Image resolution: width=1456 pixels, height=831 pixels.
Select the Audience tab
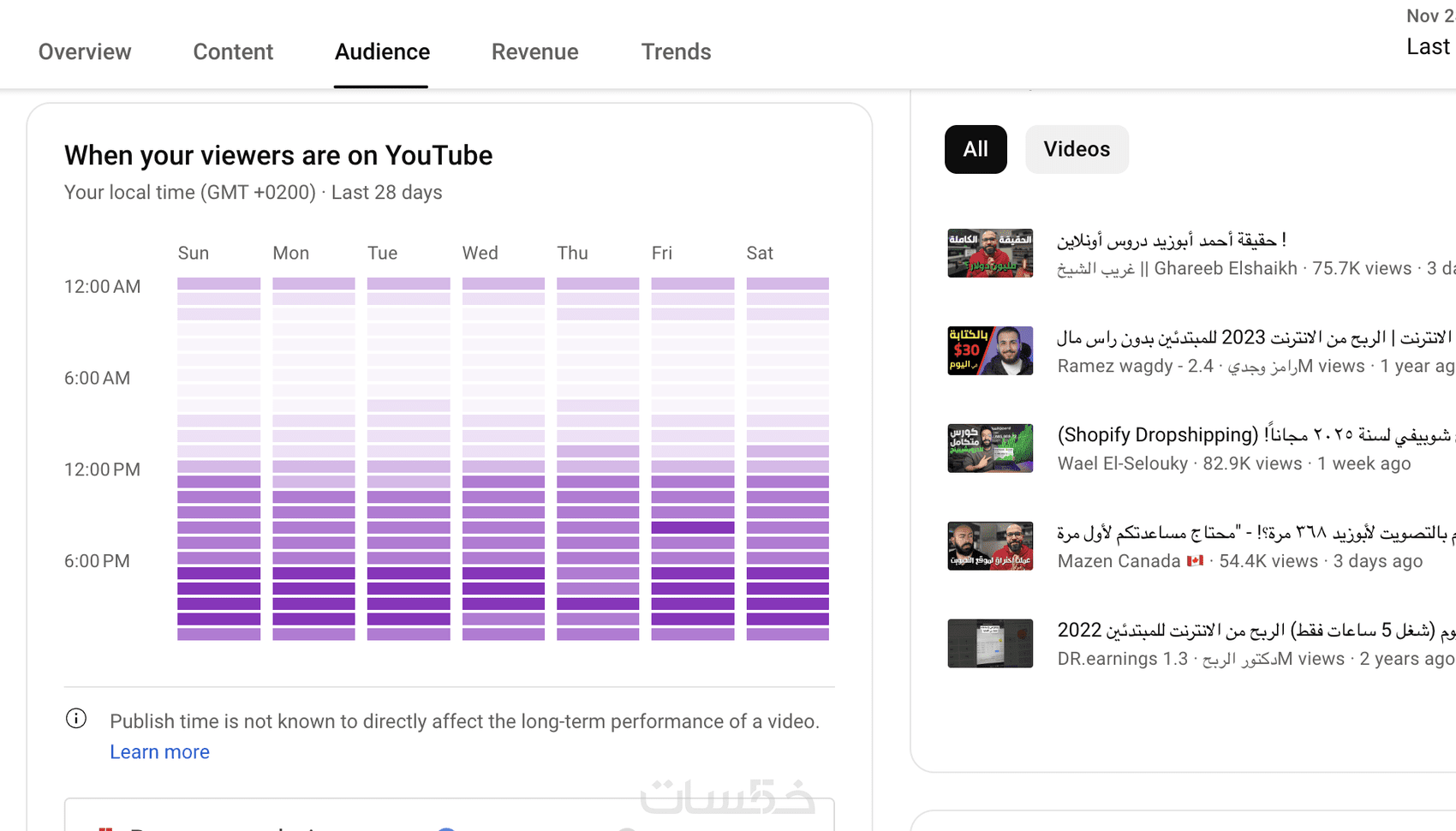point(382,51)
